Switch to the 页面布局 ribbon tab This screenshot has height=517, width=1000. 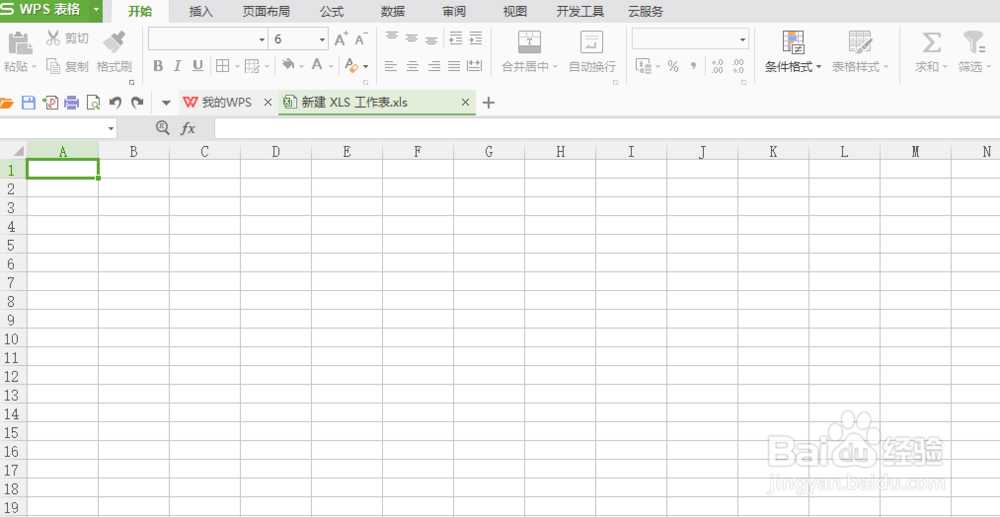click(266, 11)
